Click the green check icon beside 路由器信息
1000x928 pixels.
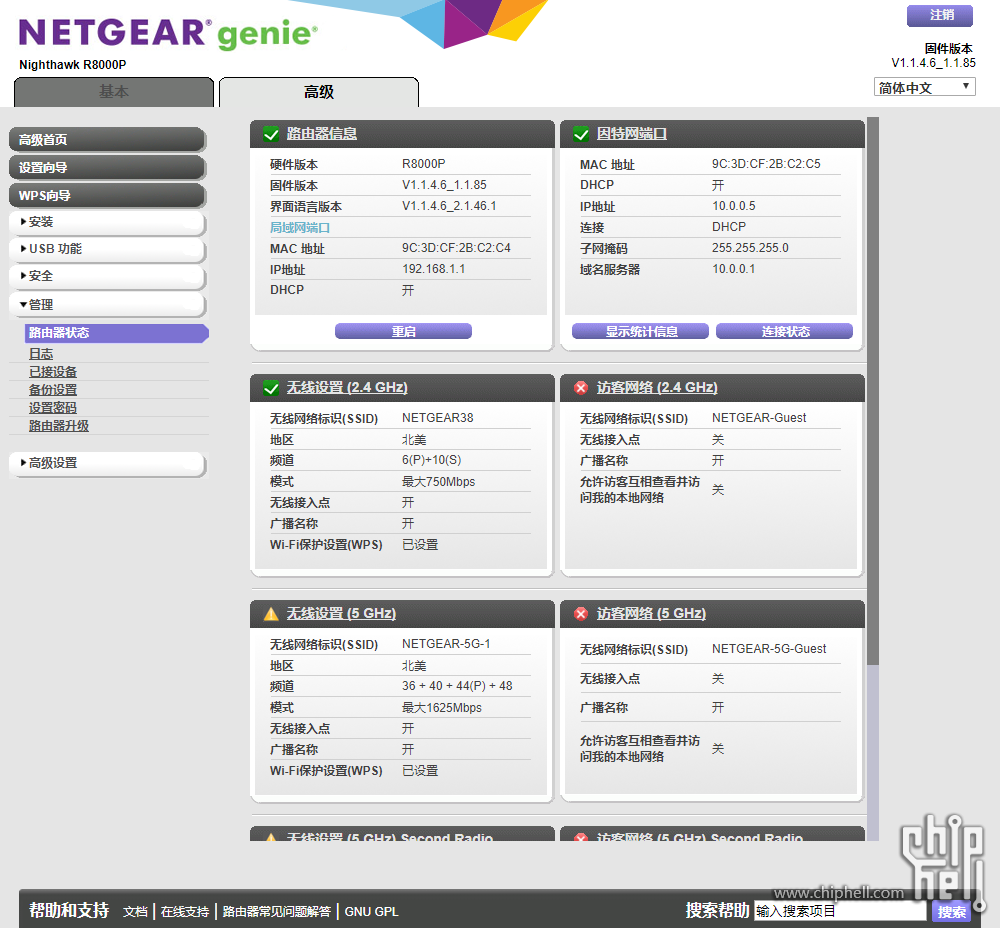point(271,134)
